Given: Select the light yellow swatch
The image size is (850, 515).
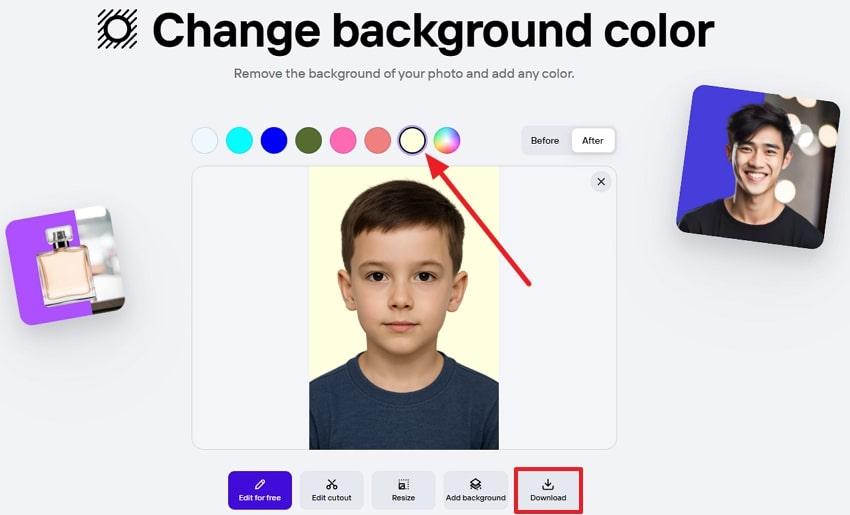Looking at the screenshot, I should pos(412,140).
